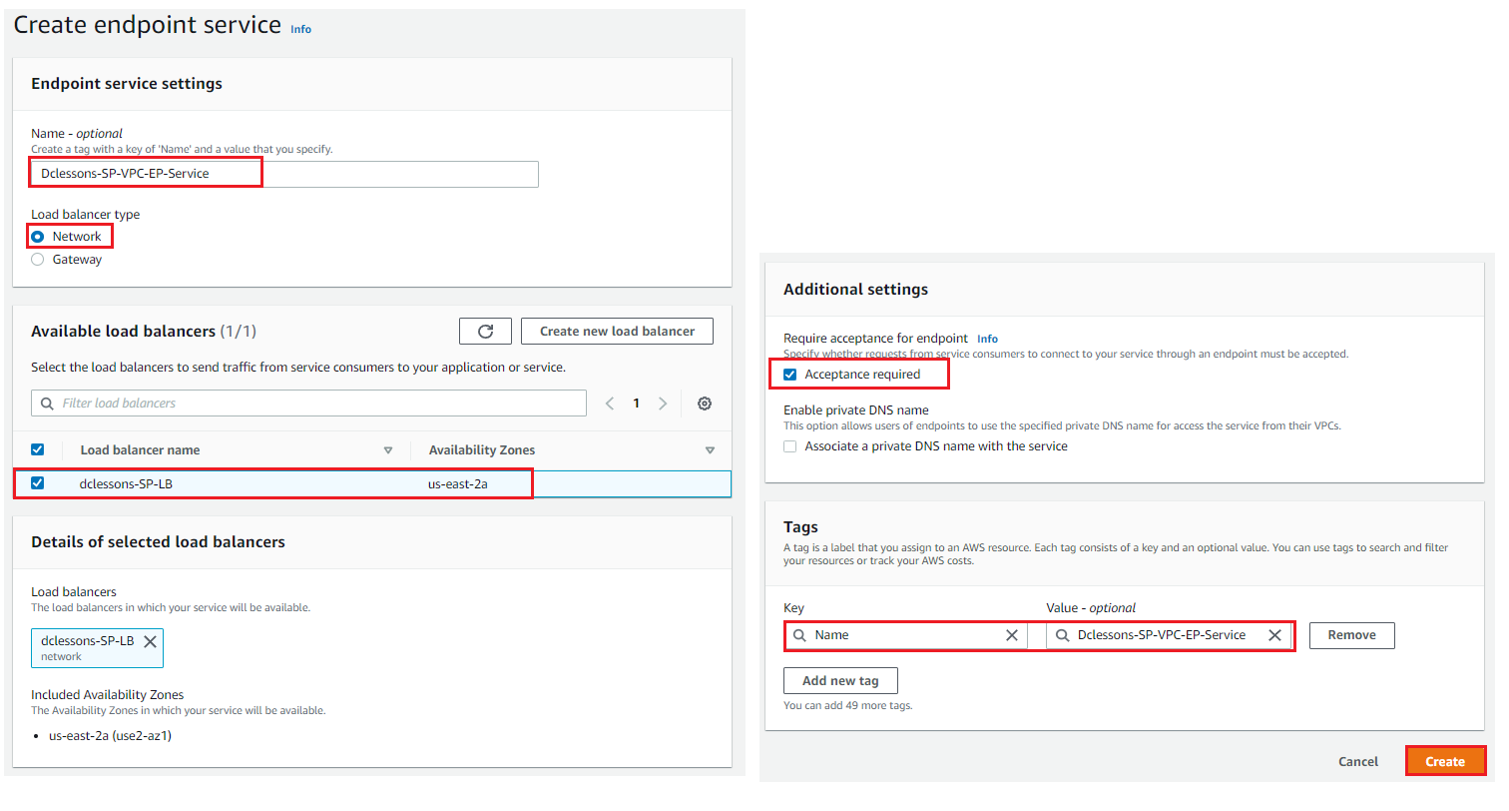
Task: Click previous page chevron in load balancer pagination
Action: (x=611, y=403)
